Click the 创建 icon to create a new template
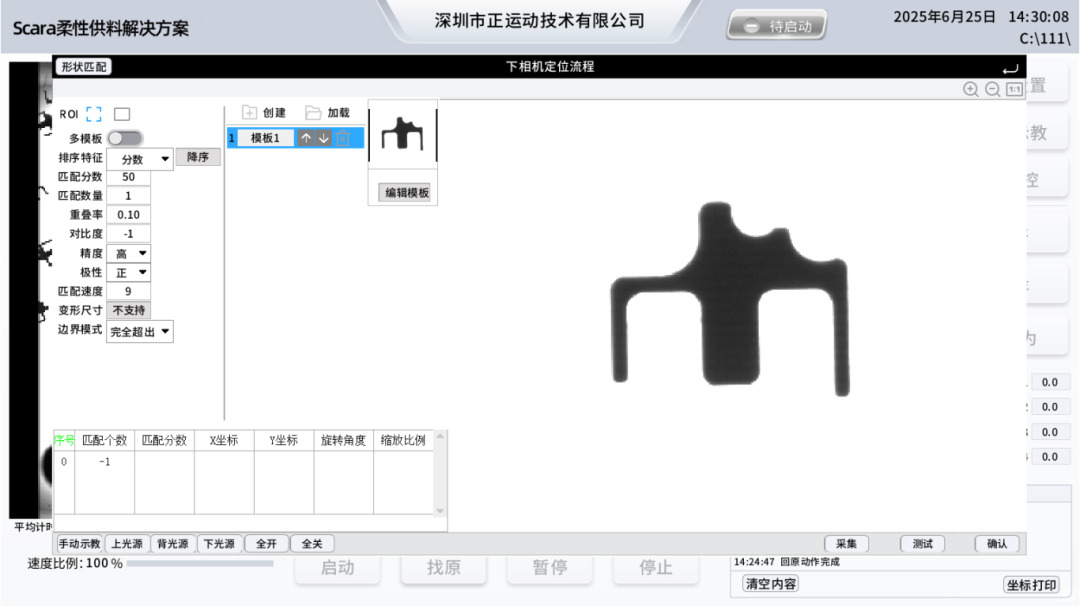1080x606 pixels. coord(248,113)
